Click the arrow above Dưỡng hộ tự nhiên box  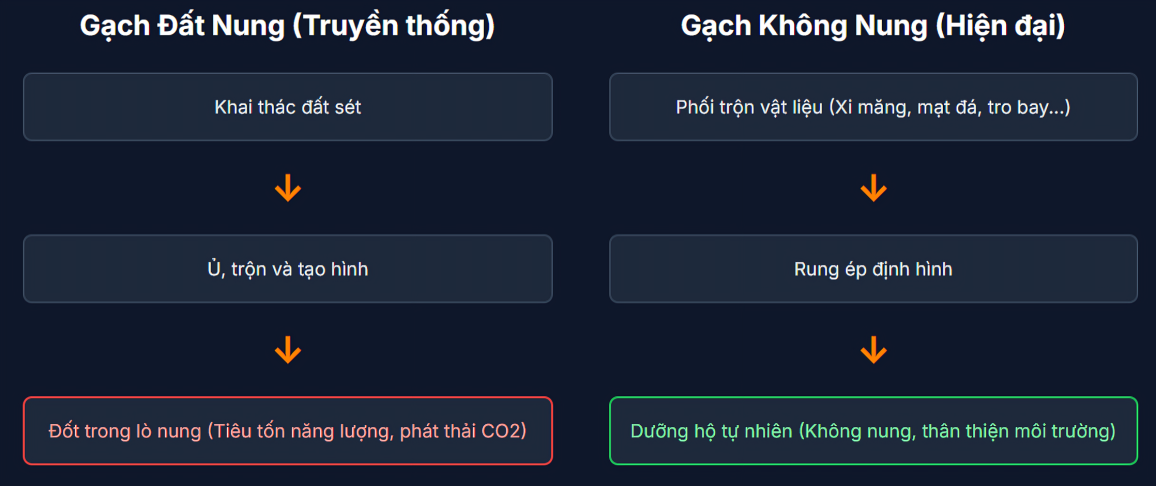[x=874, y=350]
